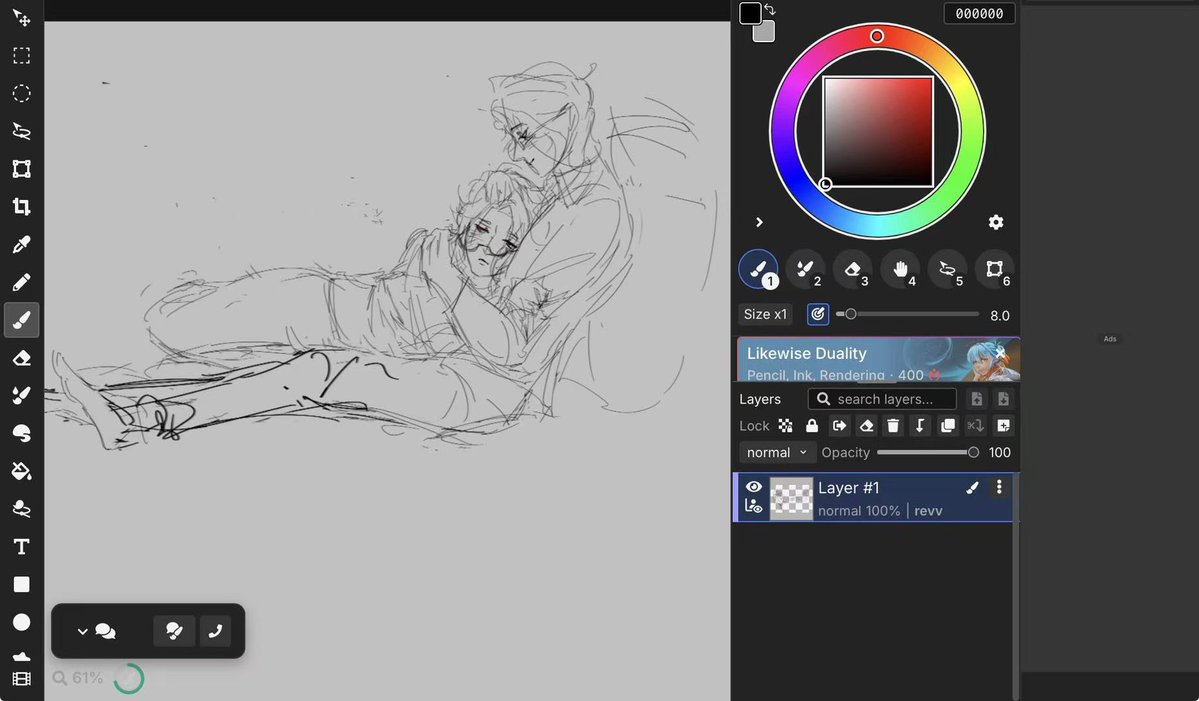The width and height of the screenshot is (1199, 701).
Task: Select the brush tool in left toolbar
Action: pyautogui.click(x=21, y=320)
